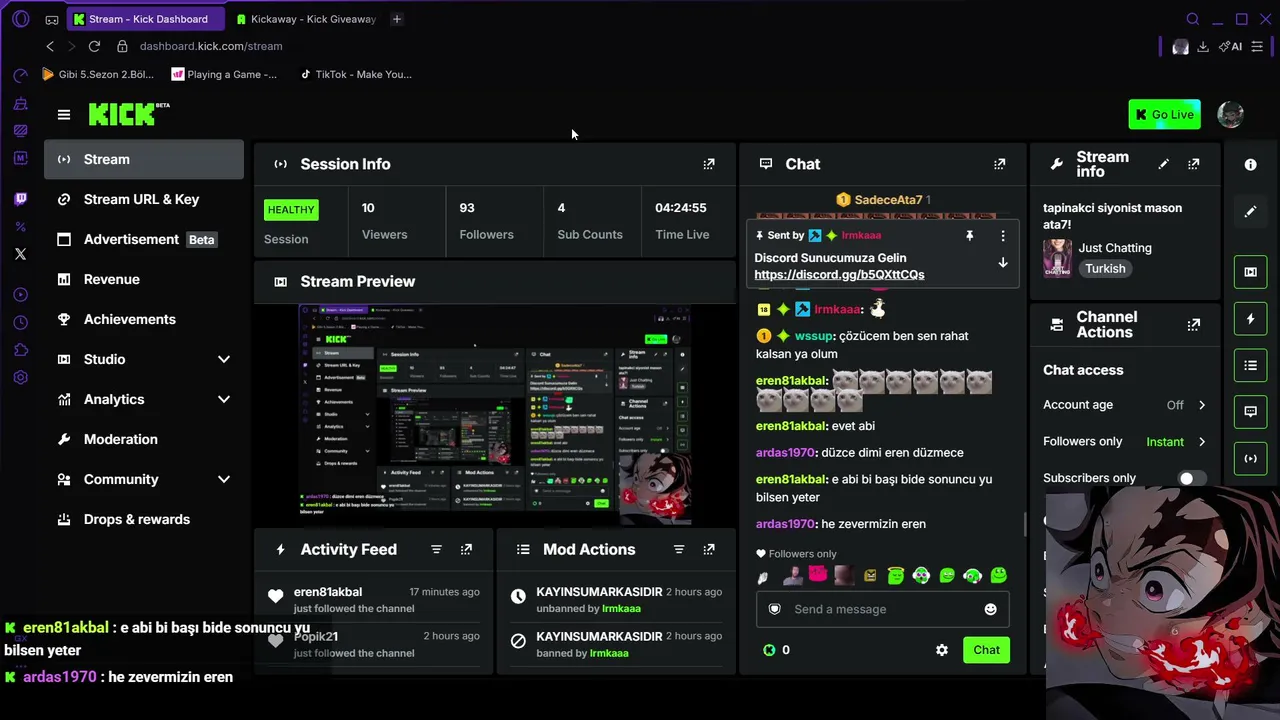Open the Achievements page
The height and width of the screenshot is (720, 1280).
[144, 319]
